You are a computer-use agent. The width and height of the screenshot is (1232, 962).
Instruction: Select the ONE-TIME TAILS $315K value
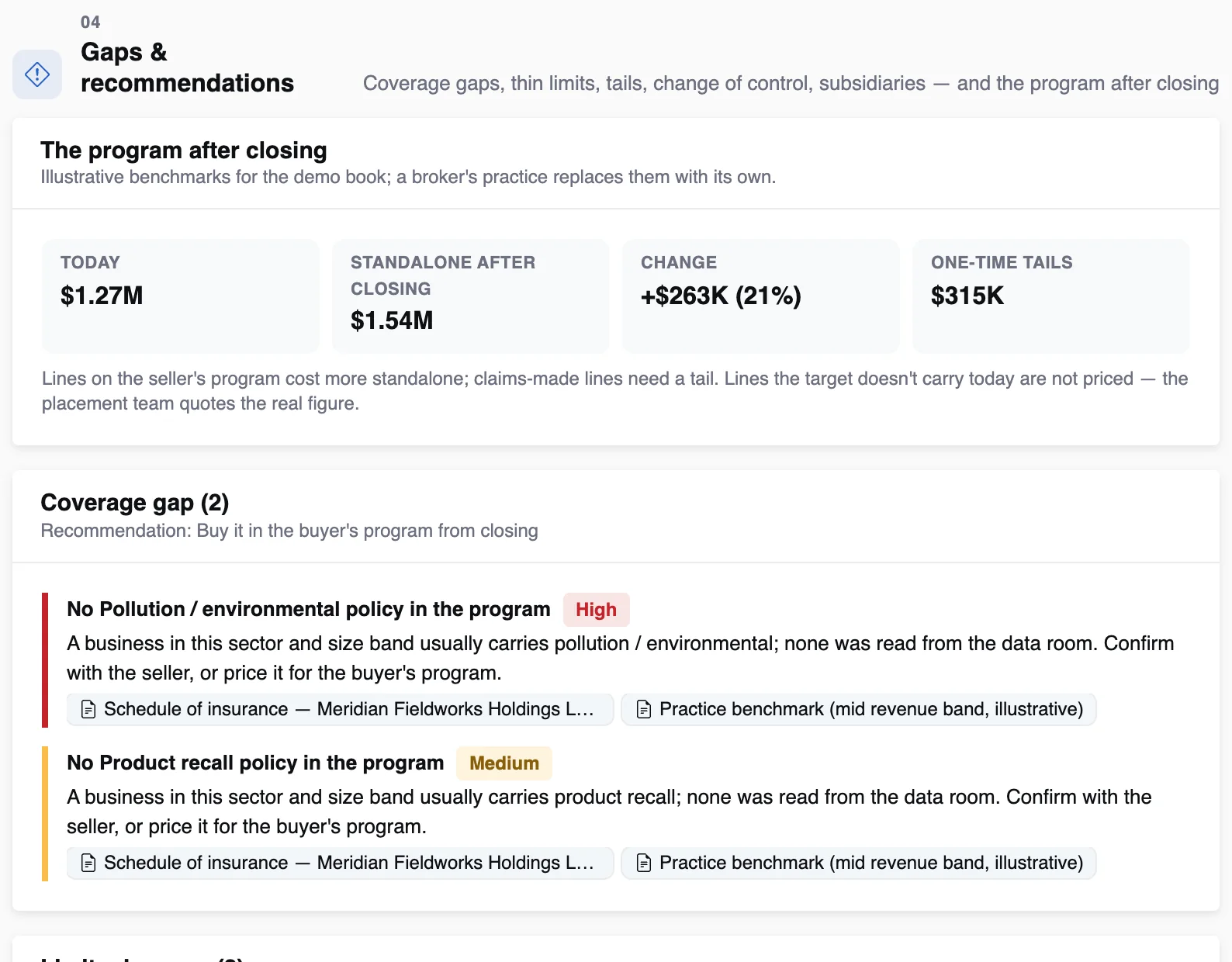coord(967,296)
